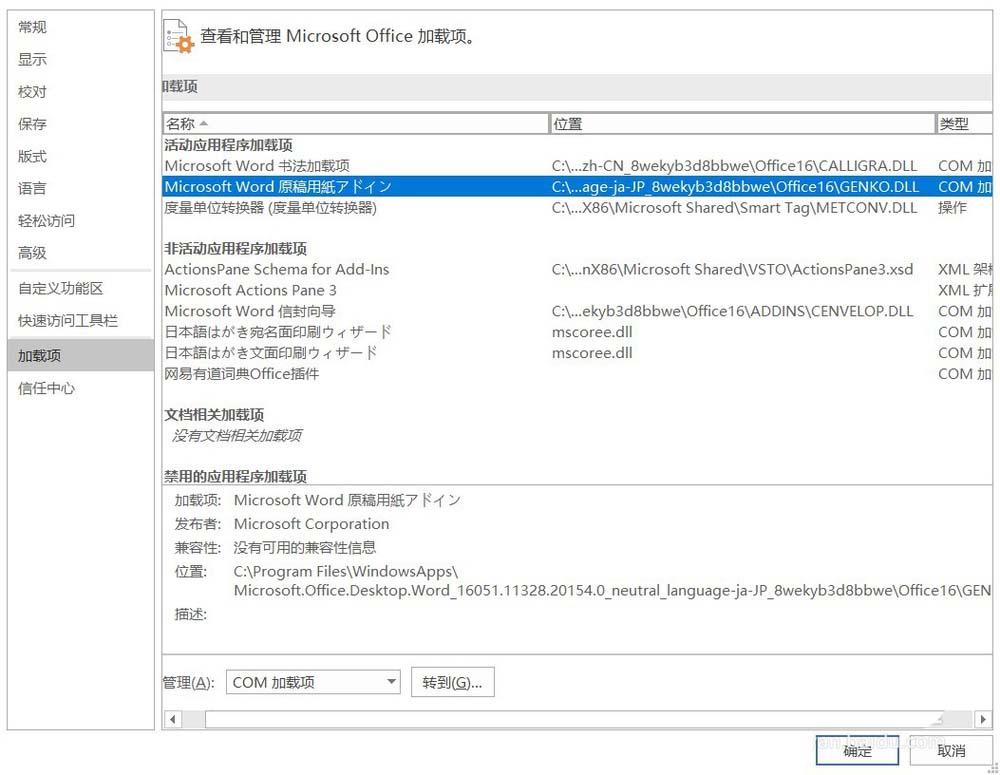Sort by the 位置 column header
This screenshot has height=775, width=1000.
click(x=742, y=124)
